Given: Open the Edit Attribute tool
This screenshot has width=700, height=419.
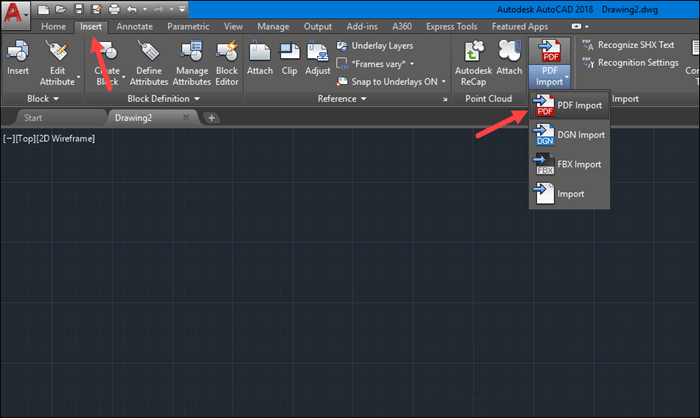Looking at the screenshot, I should tap(57, 58).
